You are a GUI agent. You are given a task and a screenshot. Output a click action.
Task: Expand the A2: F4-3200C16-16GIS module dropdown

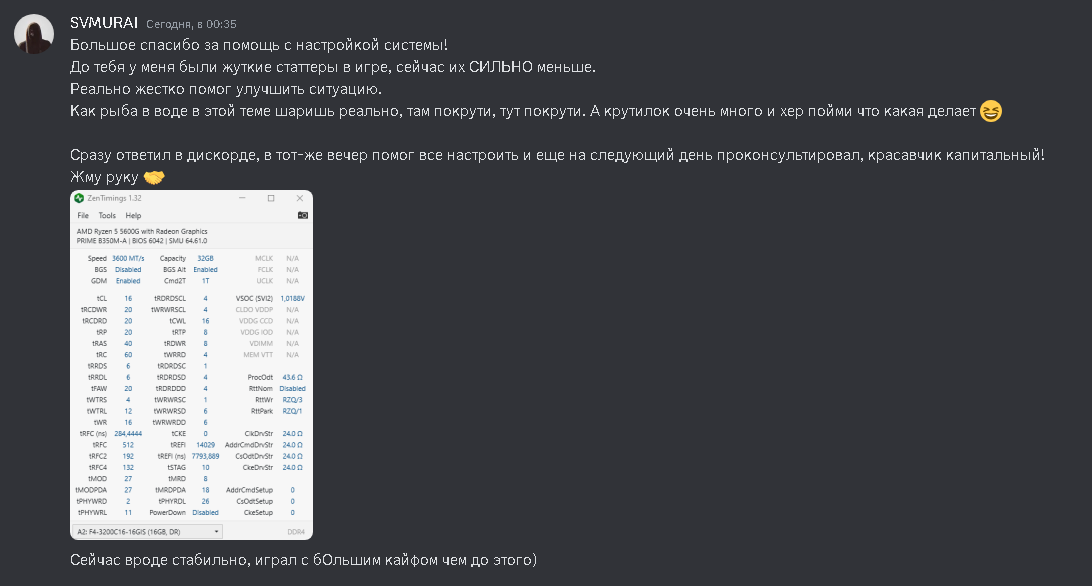coord(148,532)
